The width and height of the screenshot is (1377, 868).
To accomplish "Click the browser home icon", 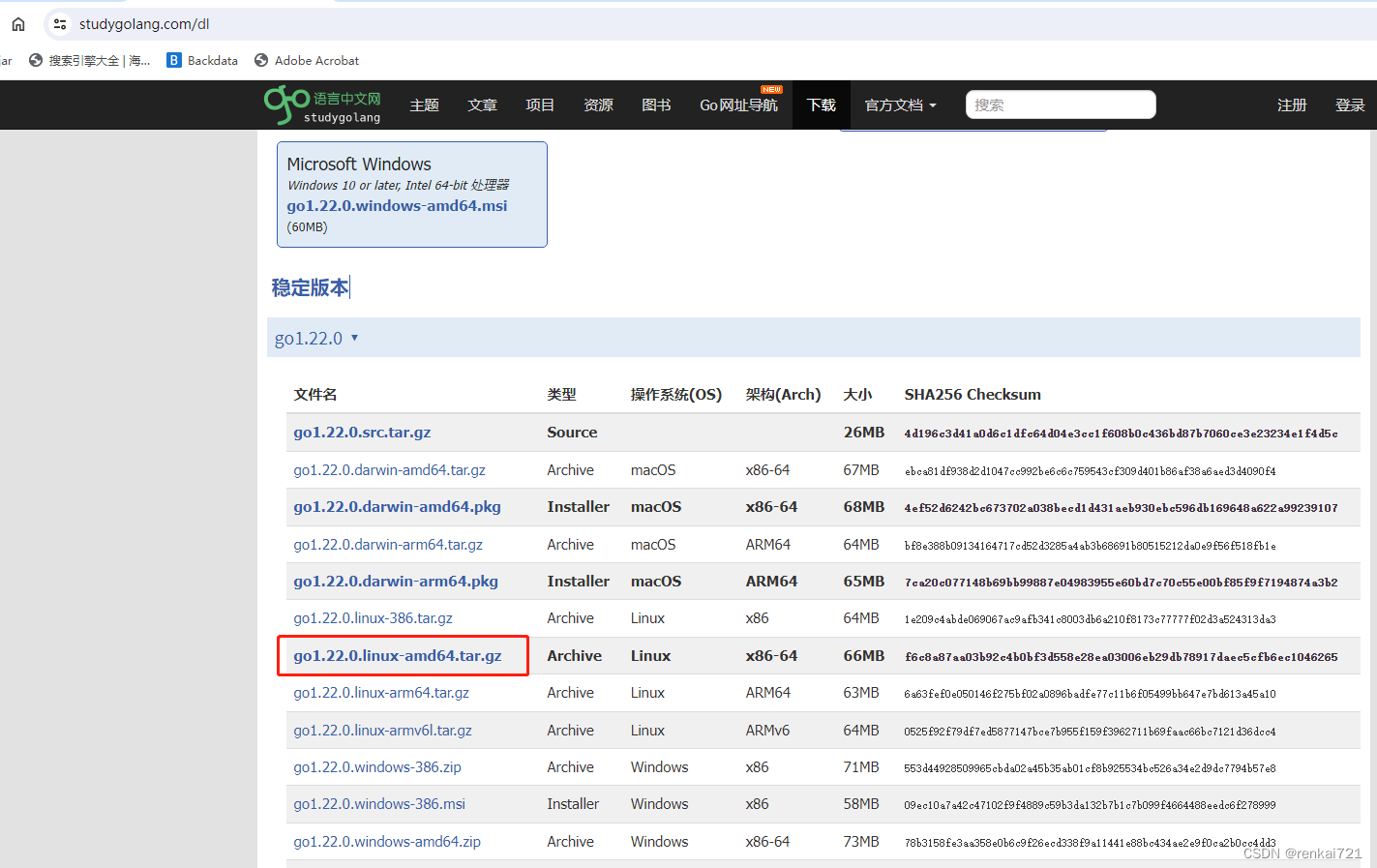I will (x=18, y=24).
